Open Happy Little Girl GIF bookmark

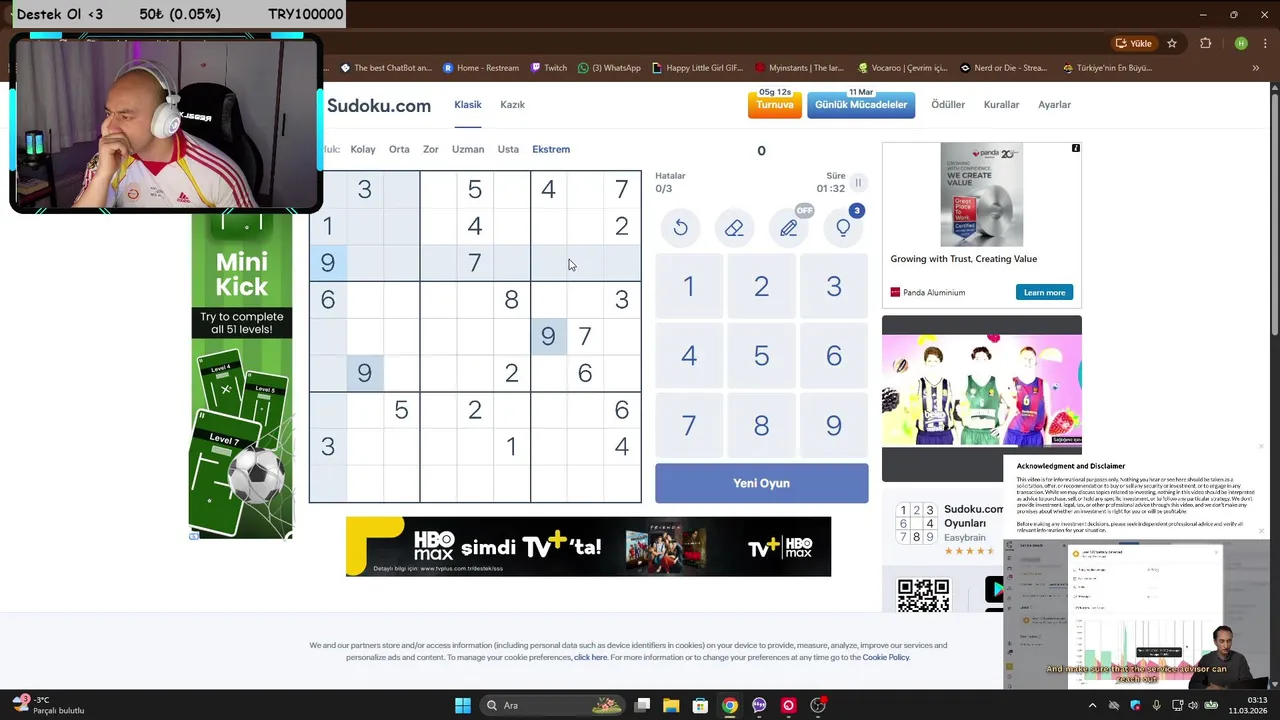[698, 68]
